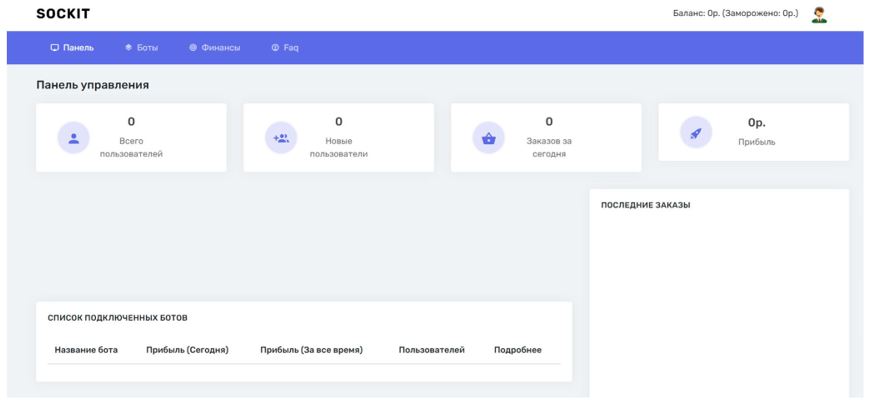Open the Панель tab

[x=72, y=48]
